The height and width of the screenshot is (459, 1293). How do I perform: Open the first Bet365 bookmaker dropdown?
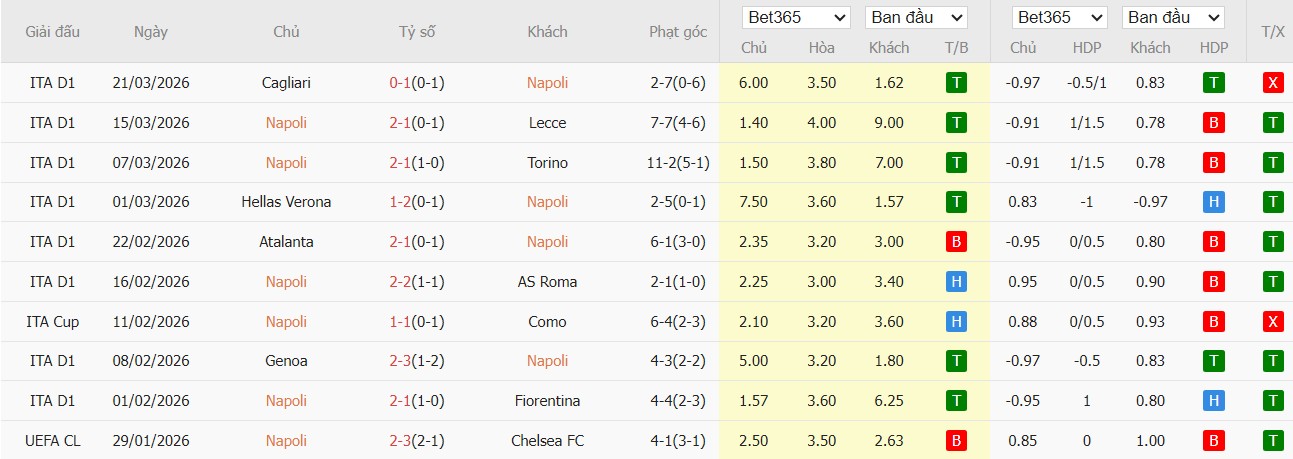tap(796, 18)
